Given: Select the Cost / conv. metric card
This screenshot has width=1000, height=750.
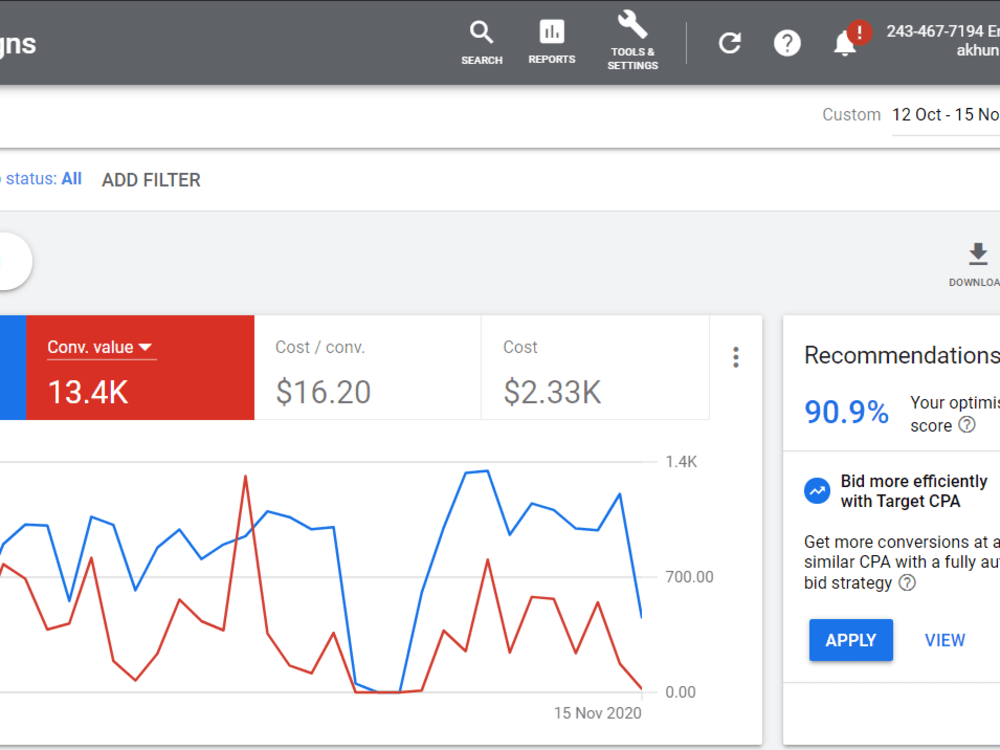Looking at the screenshot, I should pyautogui.click(x=367, y=367).
